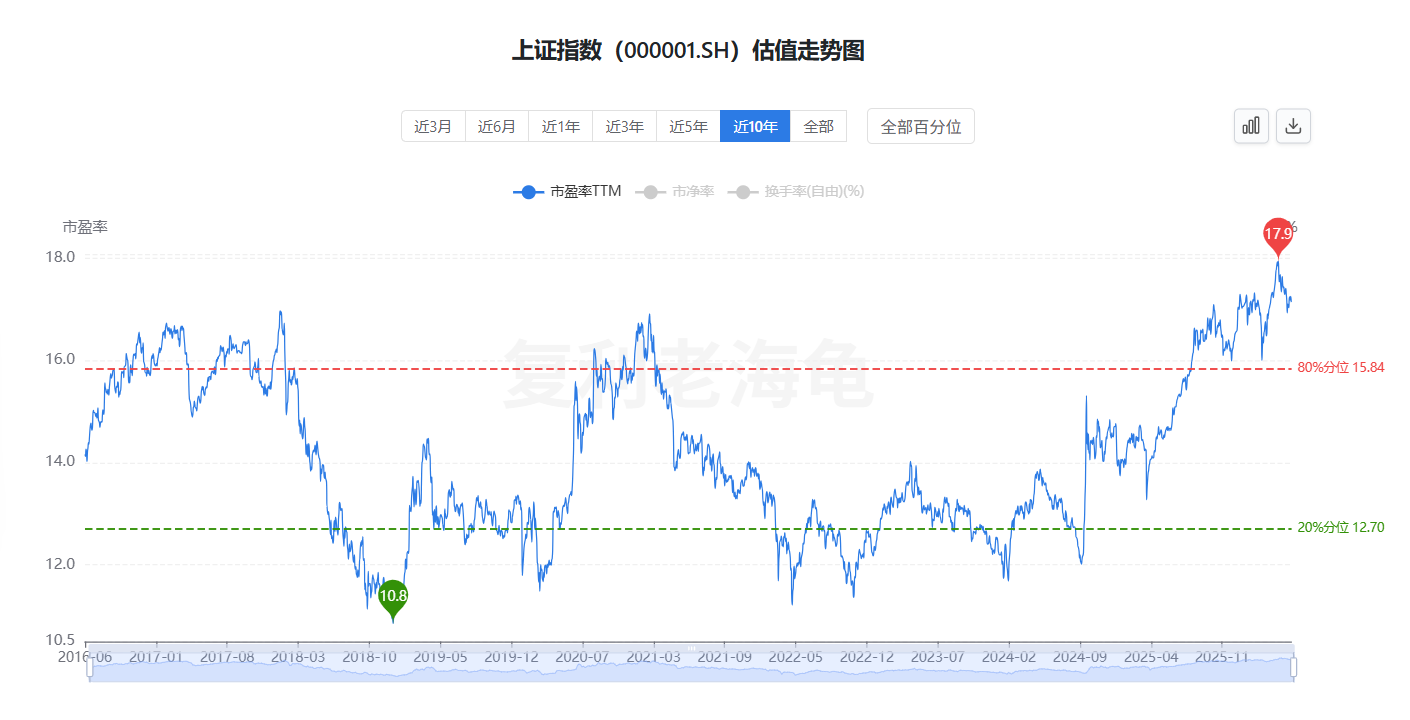The width and height of the screenshot is (1410, 720).
Task: Click the 2025-11 x-axis date label
Action: pos(1221,657)
